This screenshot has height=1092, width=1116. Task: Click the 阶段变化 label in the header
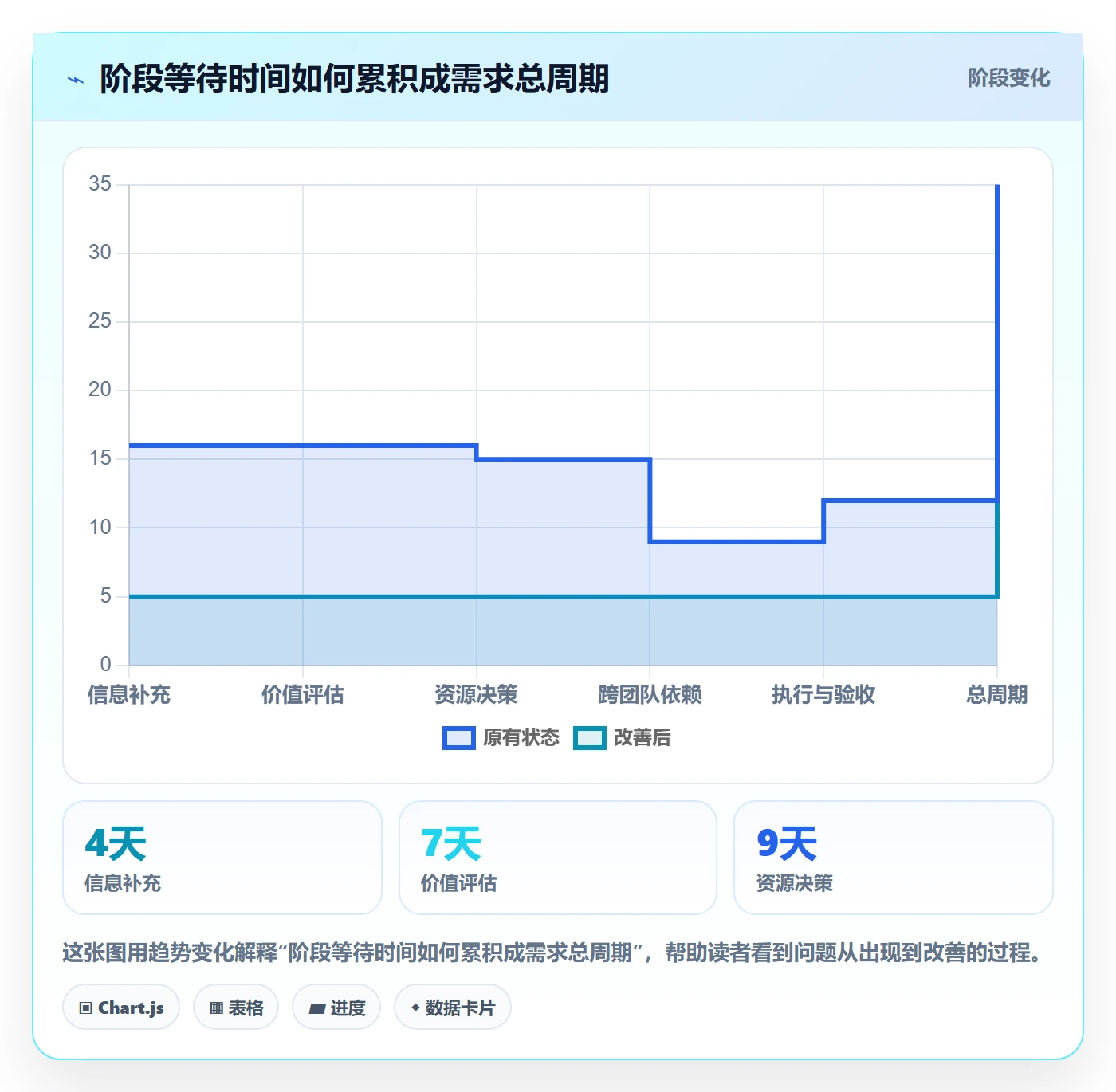coord(1008,78)
